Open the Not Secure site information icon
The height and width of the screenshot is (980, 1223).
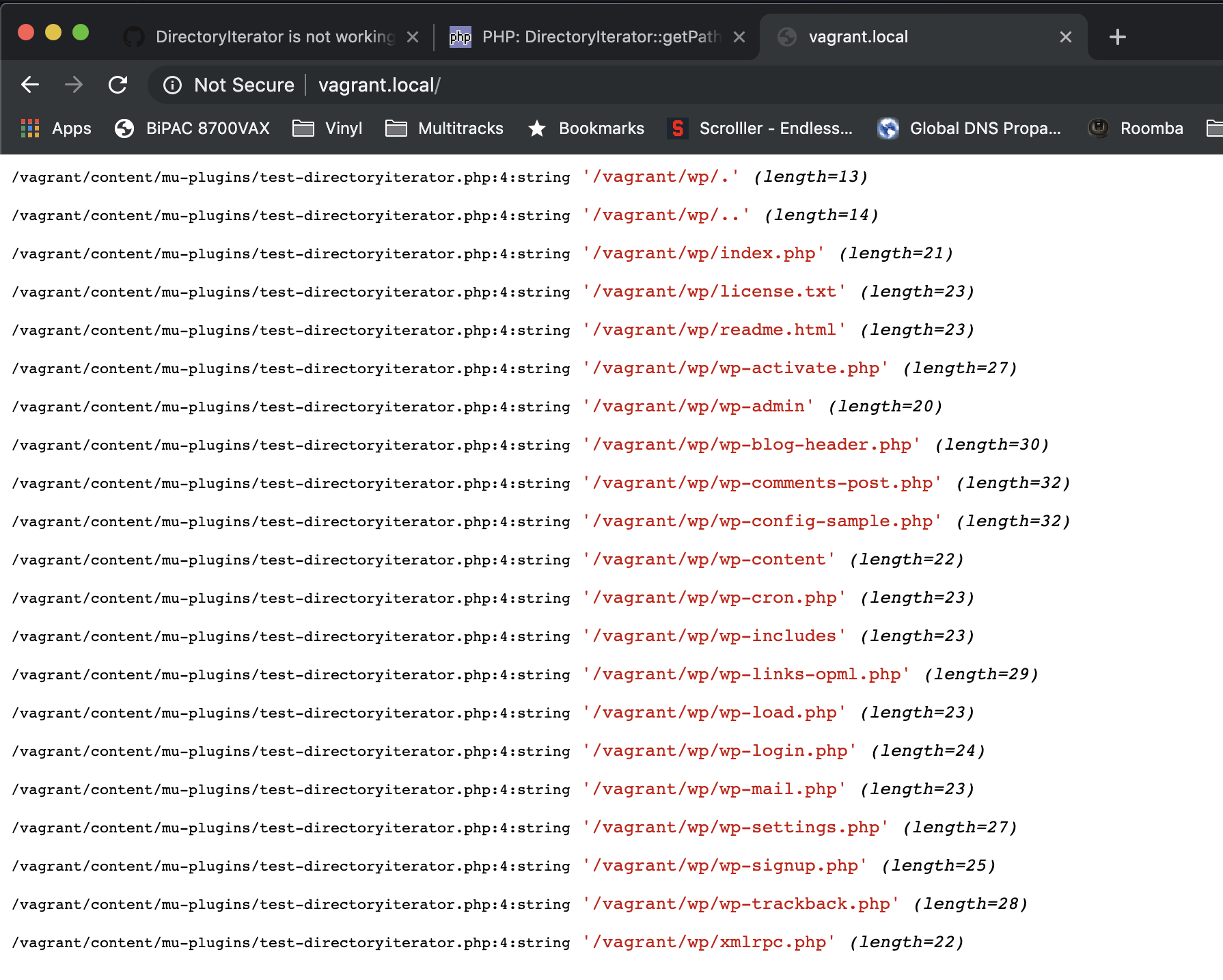coord(172,85)
